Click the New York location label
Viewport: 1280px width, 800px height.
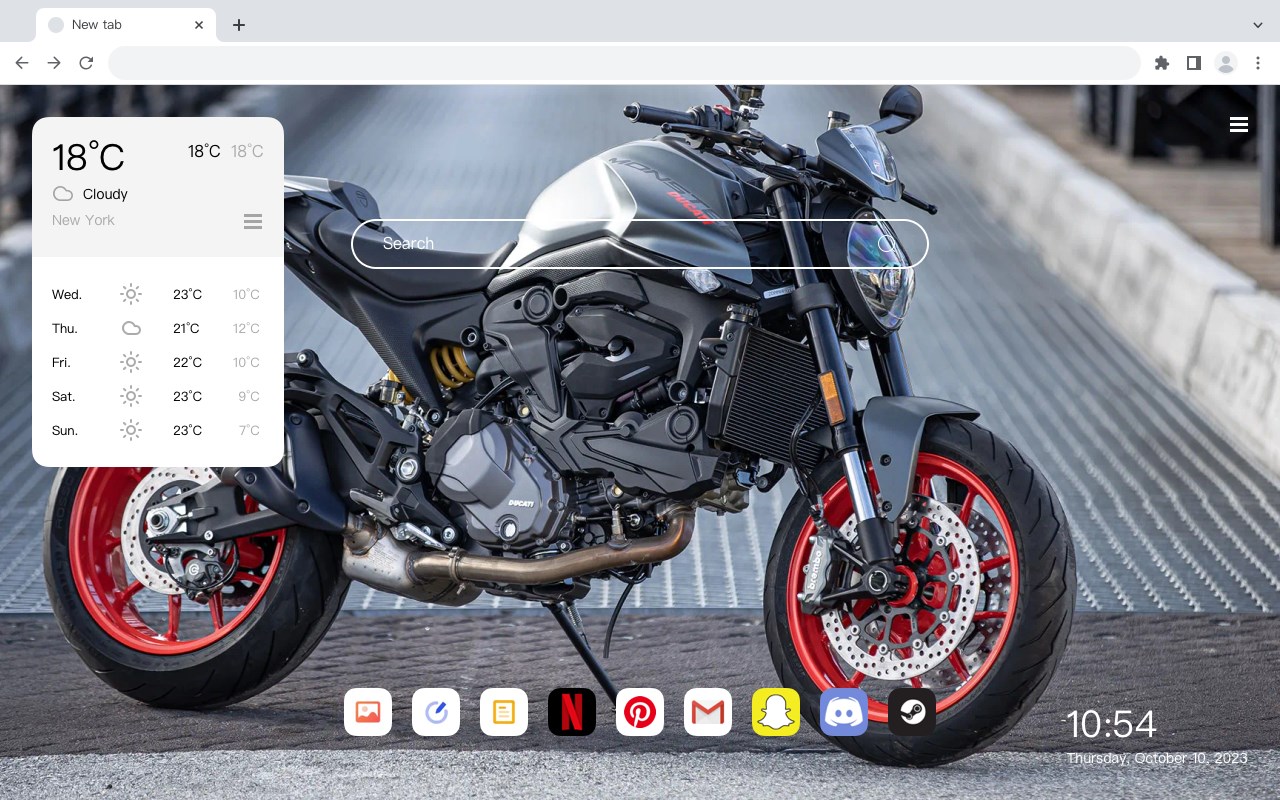pos(83,220)
